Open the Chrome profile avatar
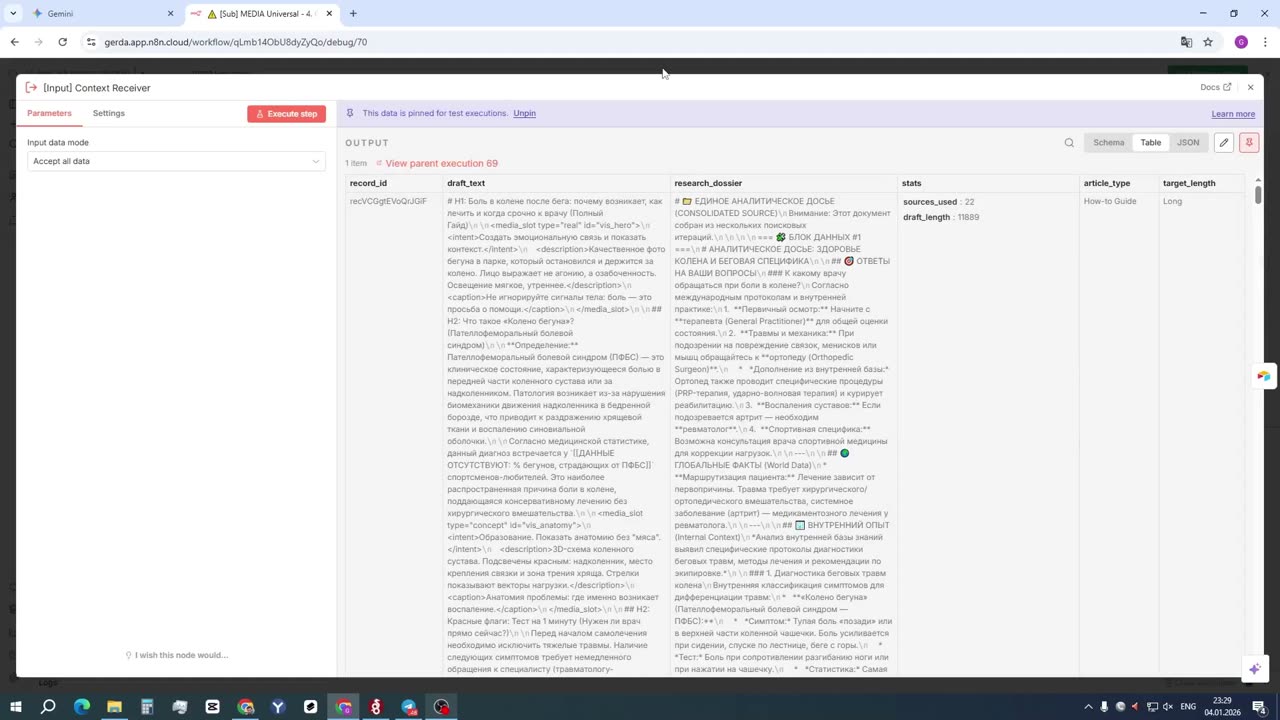 tap(1241, 42)
